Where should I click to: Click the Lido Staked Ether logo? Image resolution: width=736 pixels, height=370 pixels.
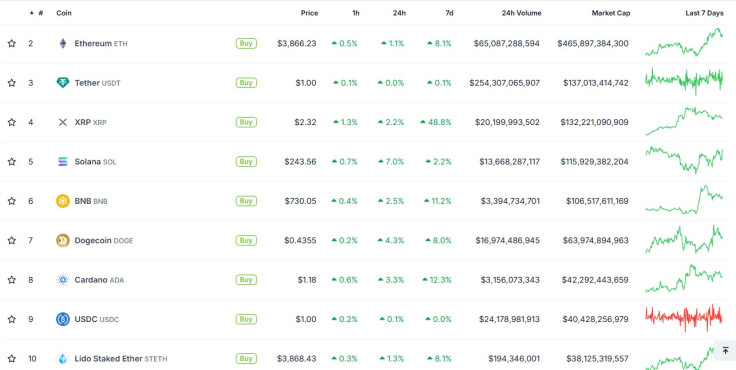point(63,359)
